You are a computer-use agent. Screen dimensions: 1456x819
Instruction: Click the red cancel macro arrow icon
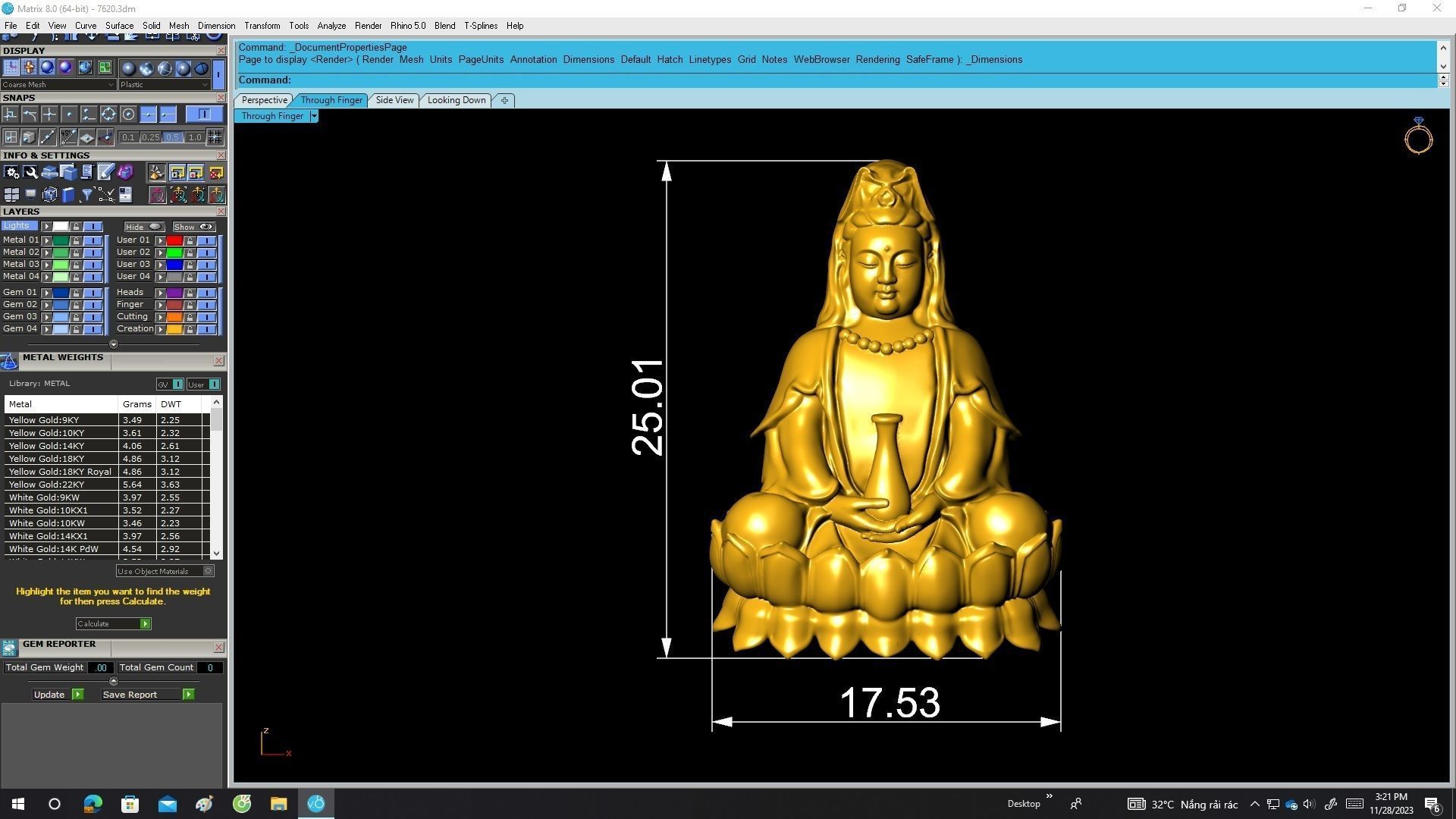pos(216,172)
